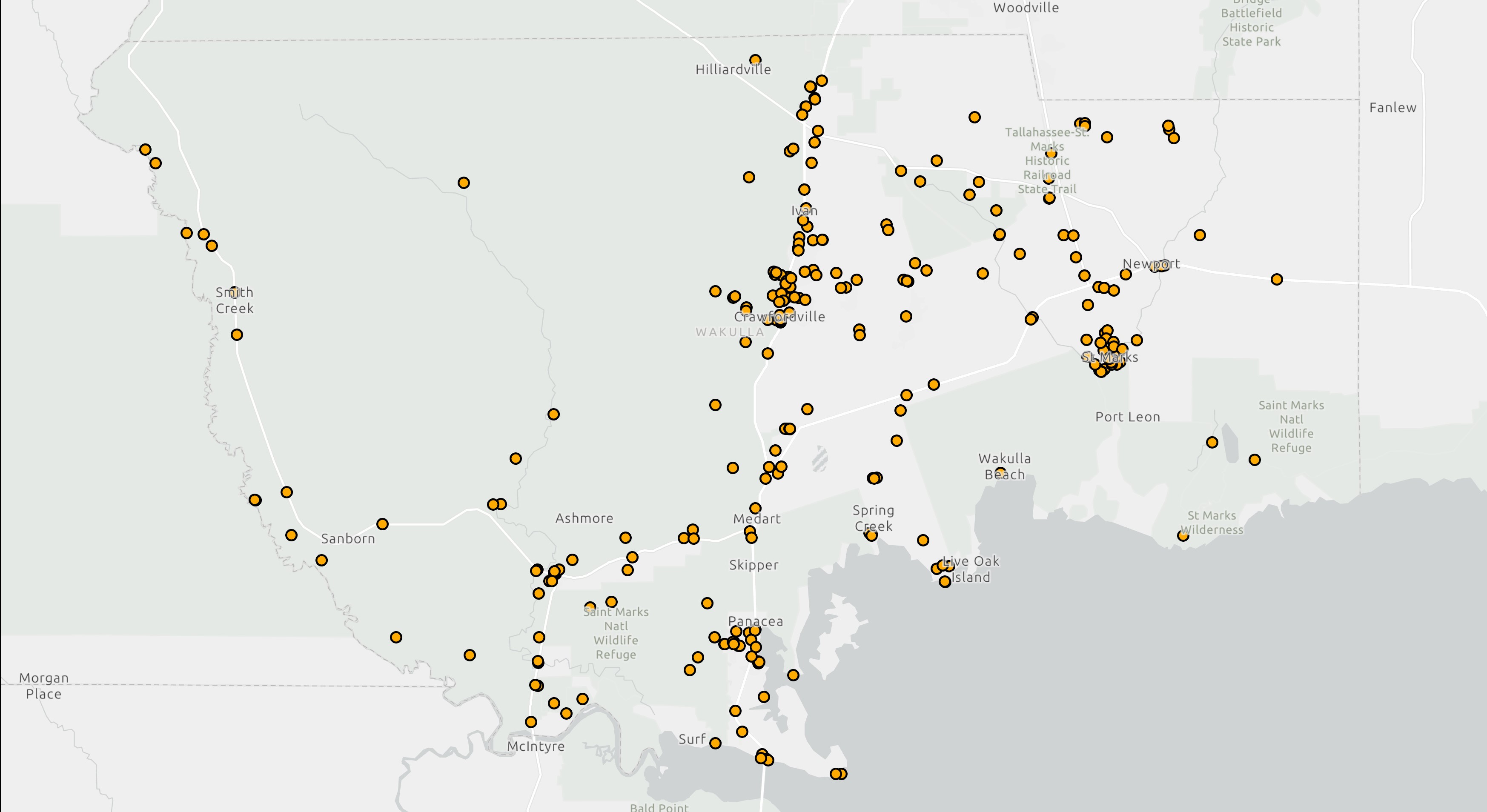Viewport: 1487px width, 812px height.
Task: Click the easternmost marker on the Newport highway
Action: point(1277,279)
